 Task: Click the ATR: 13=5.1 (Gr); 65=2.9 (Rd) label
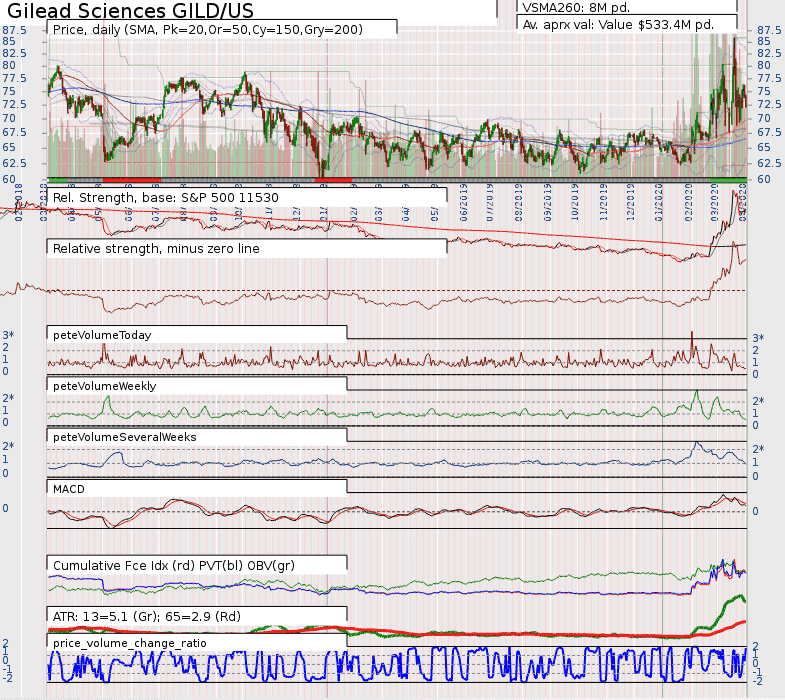tap(147, 617)
